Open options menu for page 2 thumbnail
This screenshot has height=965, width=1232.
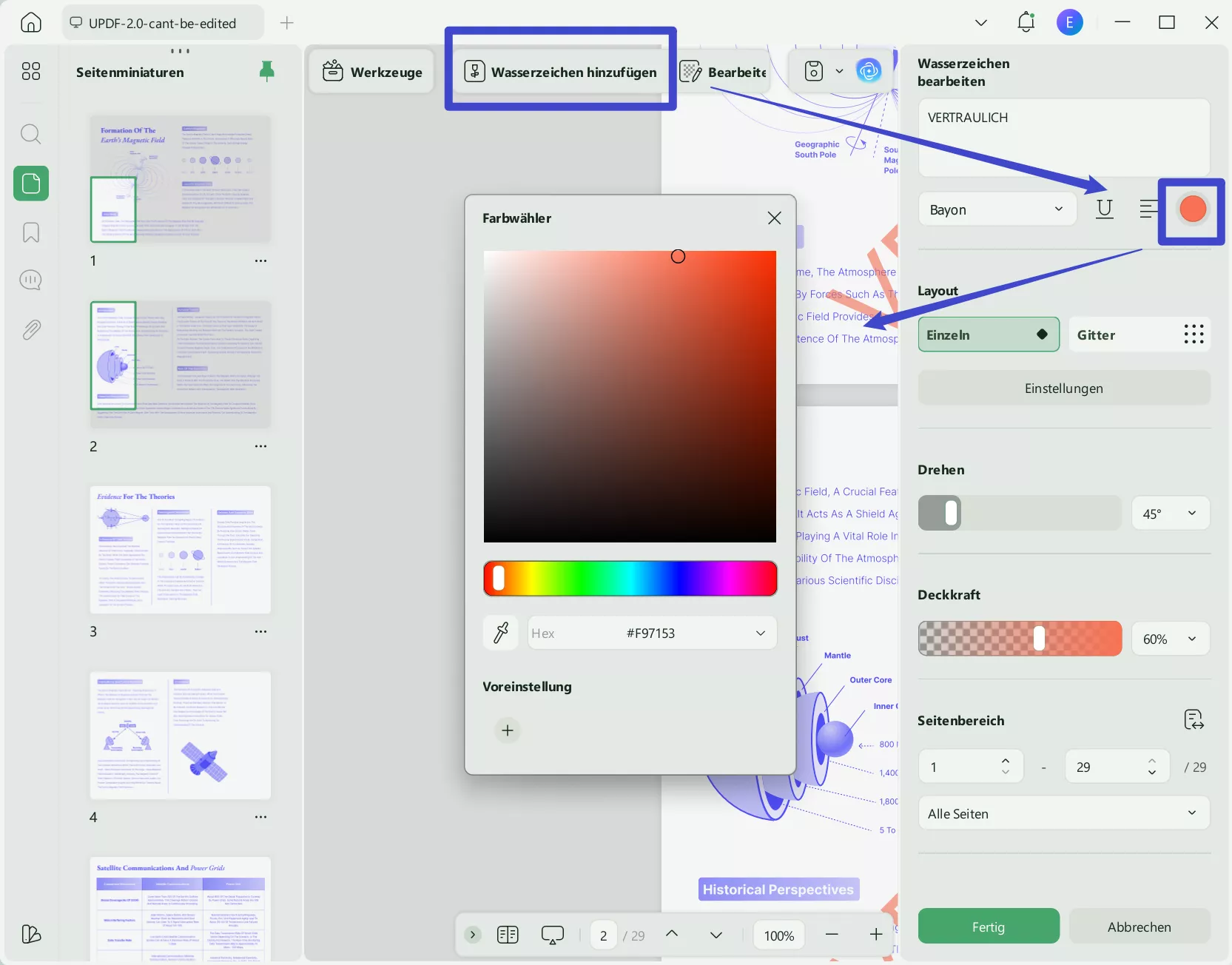coord(260,446)
